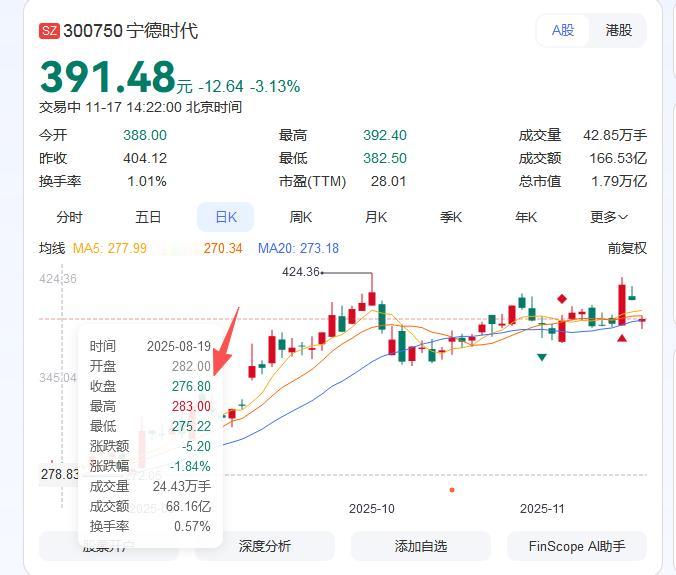The width and height of the screenshot is (676, 575).
Task: Click the 最高 value 392.40
Action: pyautogui.click(x=385, y=135)
